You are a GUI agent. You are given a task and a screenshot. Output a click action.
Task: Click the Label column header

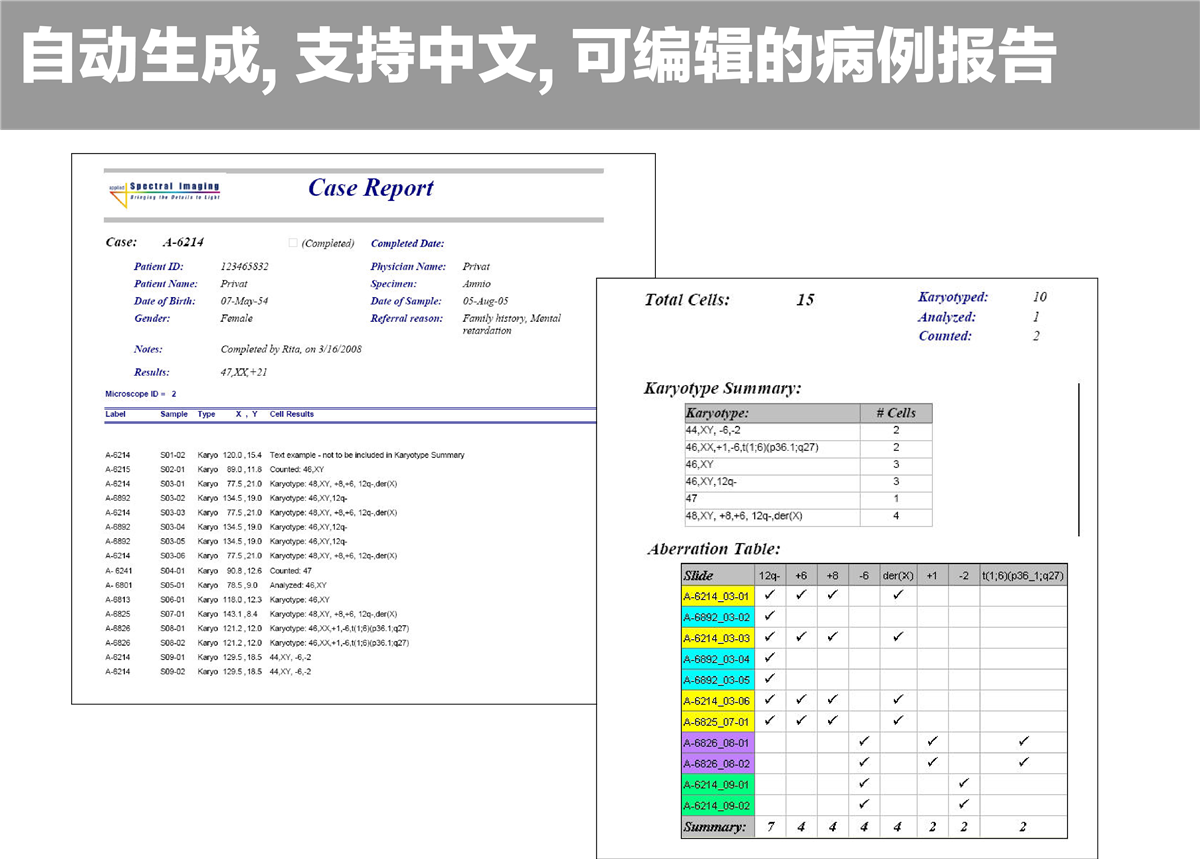click(x=116, y=414)
